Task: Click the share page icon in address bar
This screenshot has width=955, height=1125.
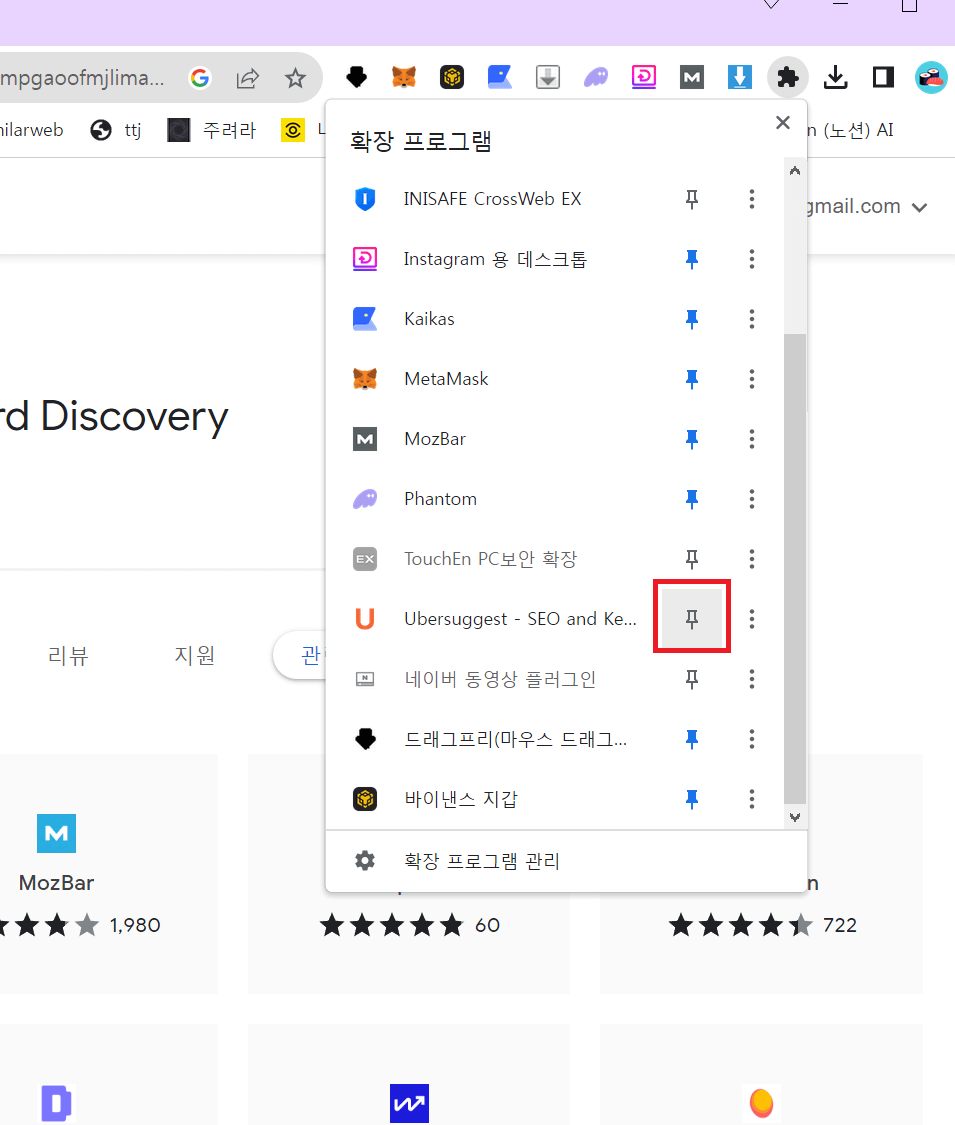Action: pos(248,77)
